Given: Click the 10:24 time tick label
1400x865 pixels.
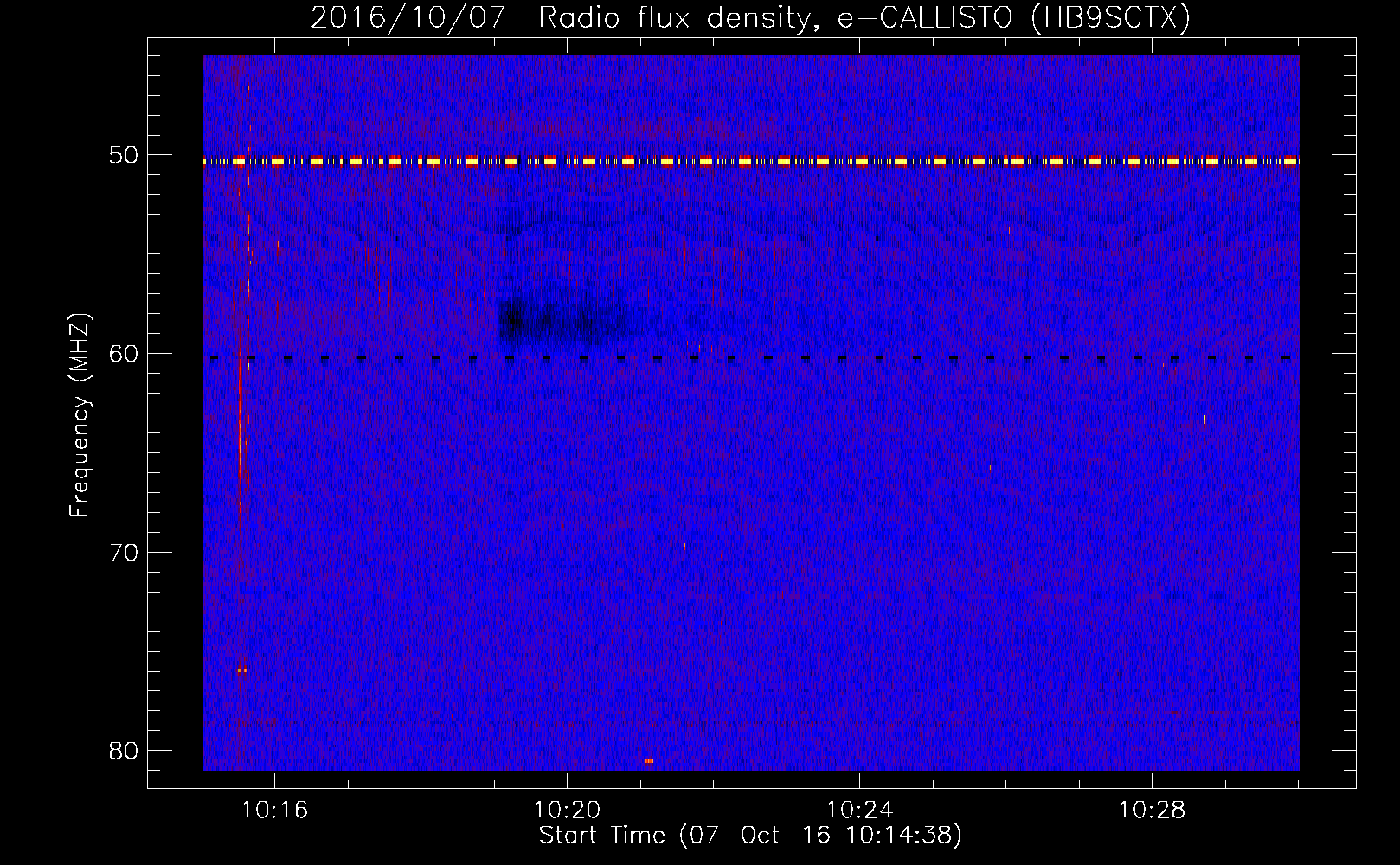Looking at the screenshot, I should pos(860,811).
